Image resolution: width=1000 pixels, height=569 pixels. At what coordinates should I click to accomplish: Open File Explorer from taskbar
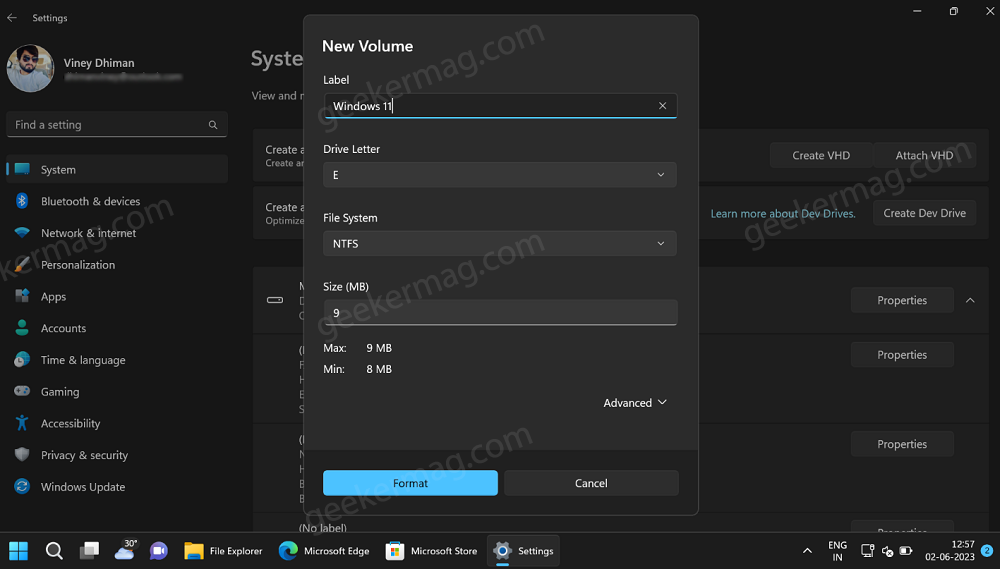pyautogui.click(x=223, y=551)
